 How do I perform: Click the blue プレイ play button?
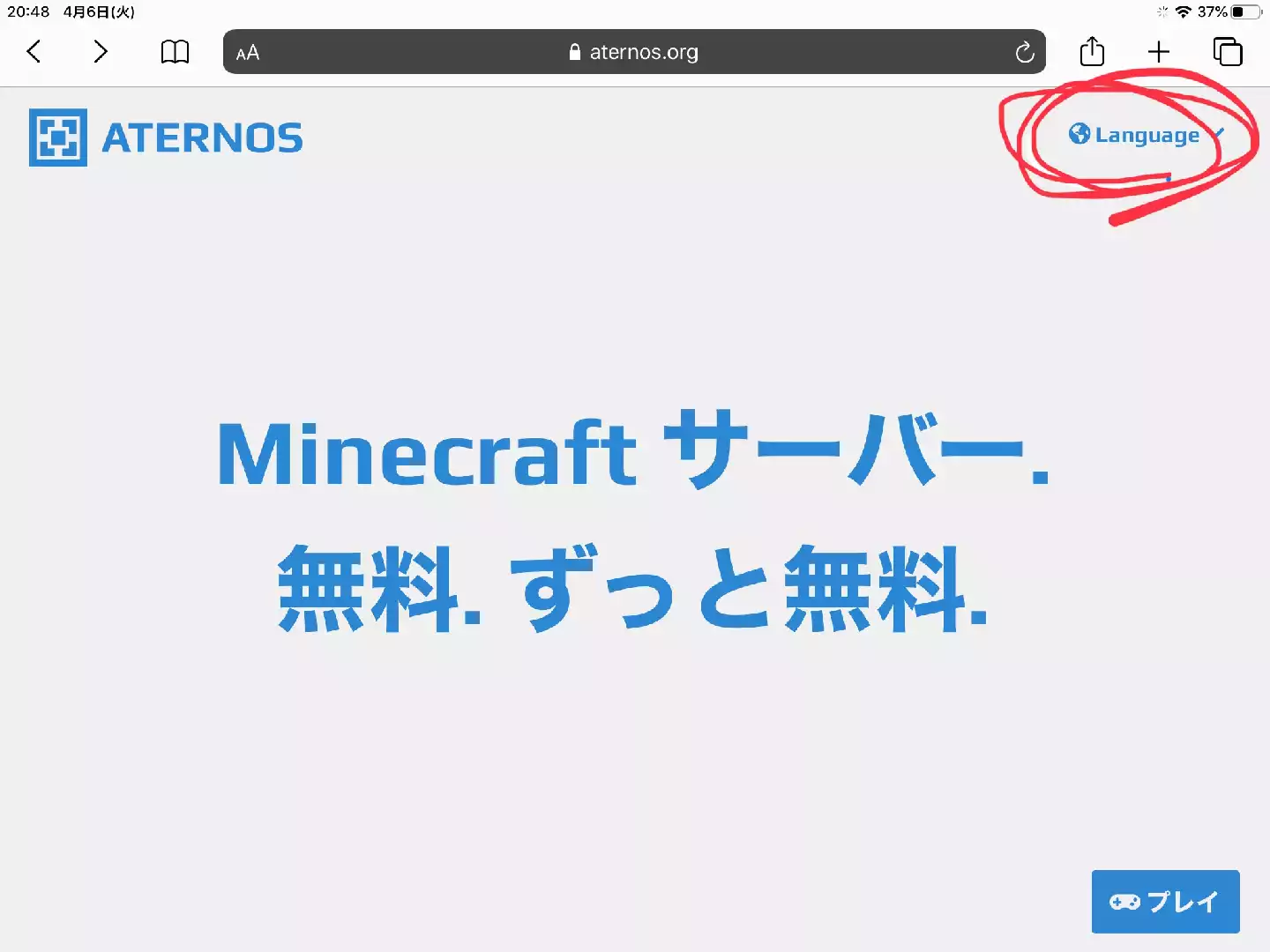pos(1166,902)
